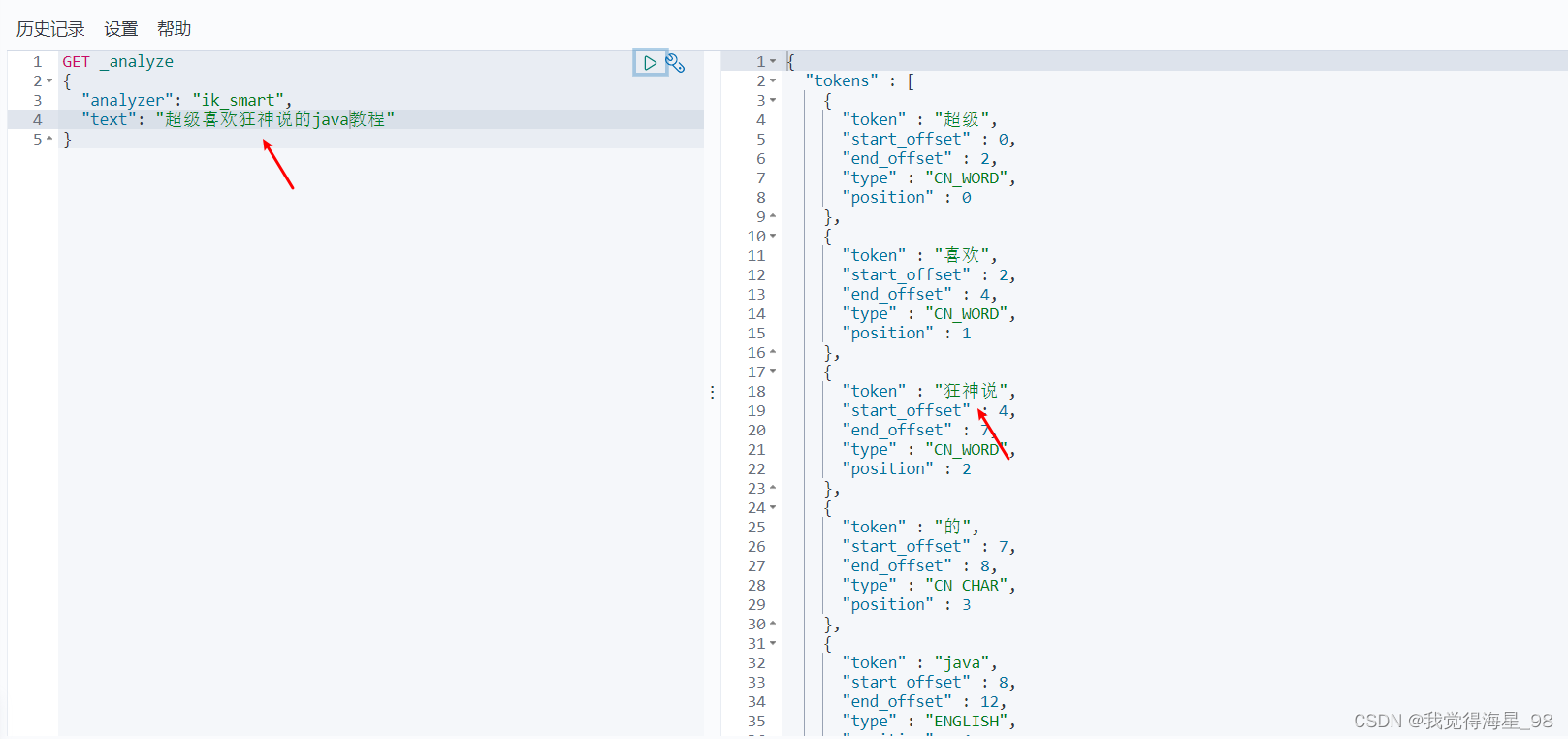The image size is (1568, 739).
Task: Grab the panel divider handle dots
Action: (x=713, y=392)
